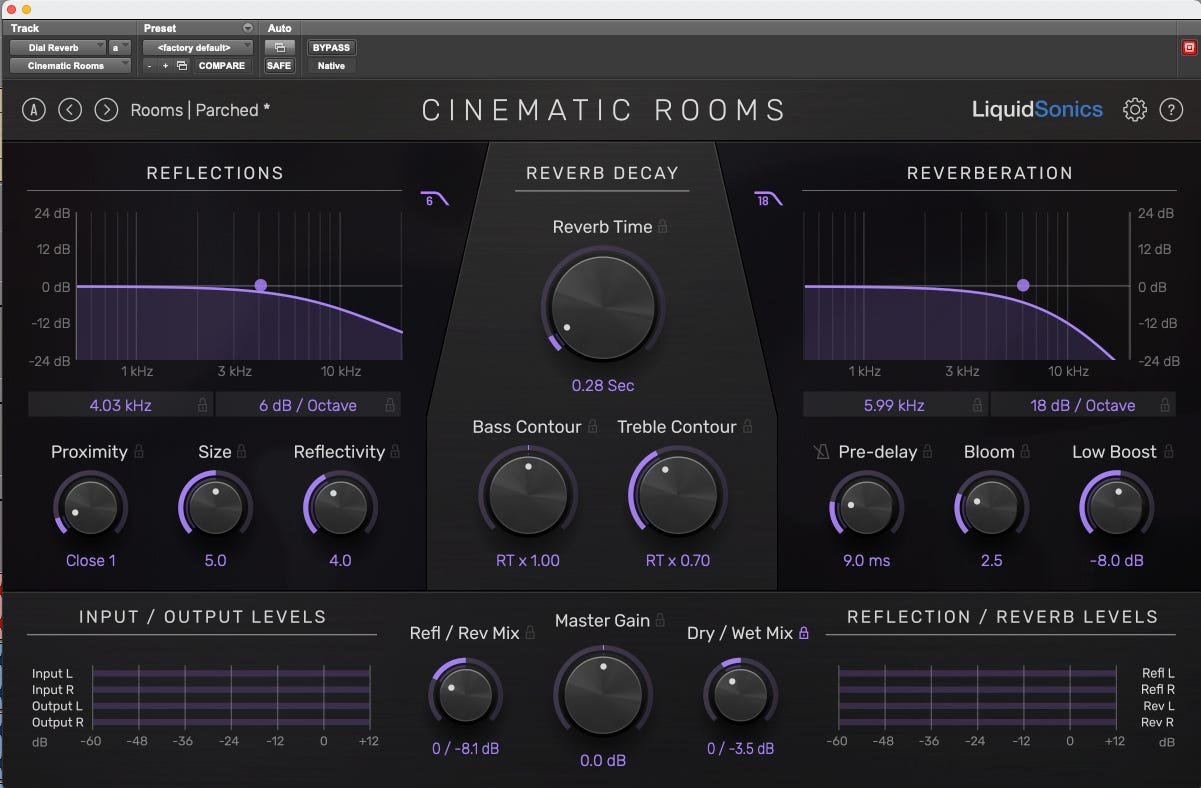The width and height of the screenshot is (1201, 788).
Task: Click the COMPARE button
Action: point(222,66)
